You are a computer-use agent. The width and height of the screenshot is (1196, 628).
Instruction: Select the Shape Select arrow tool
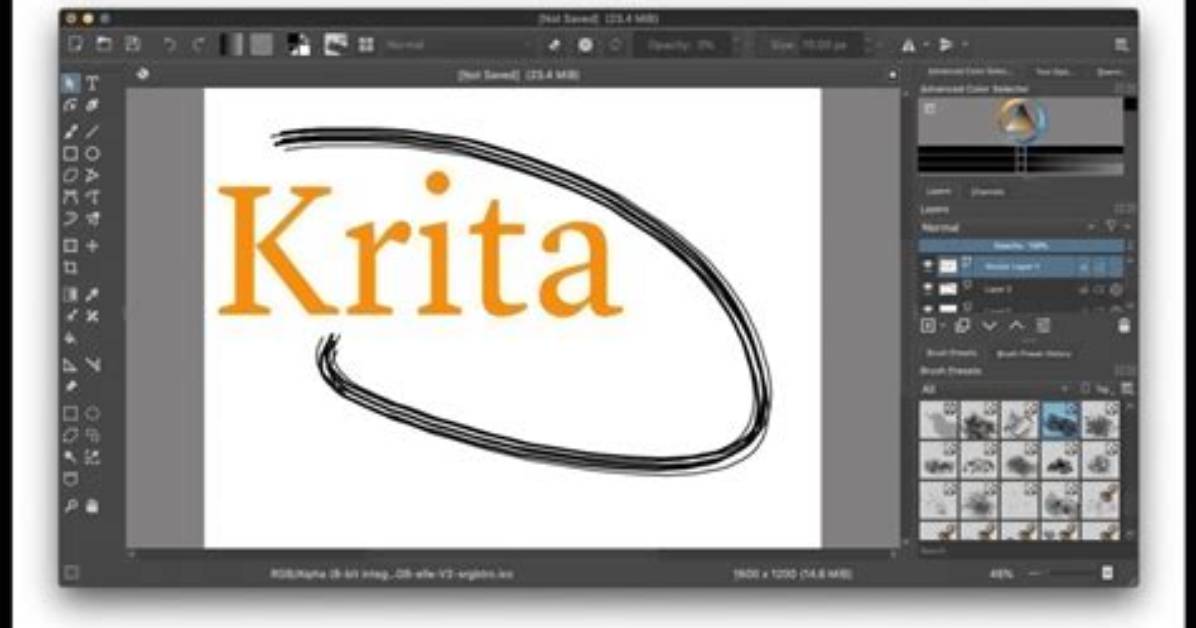click(71, 83)
